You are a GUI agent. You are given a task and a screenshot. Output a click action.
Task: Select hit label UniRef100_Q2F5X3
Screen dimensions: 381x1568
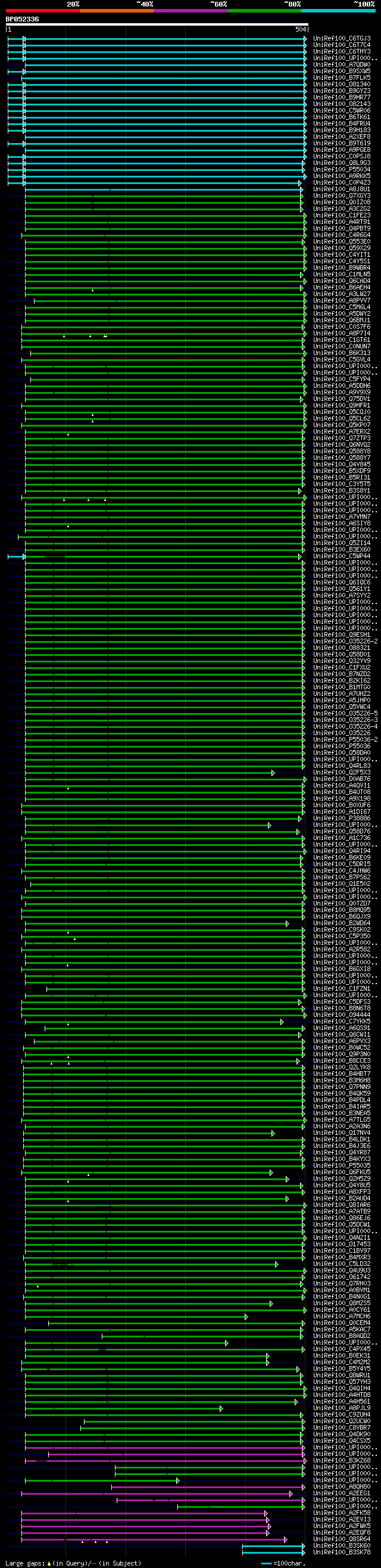342,773
